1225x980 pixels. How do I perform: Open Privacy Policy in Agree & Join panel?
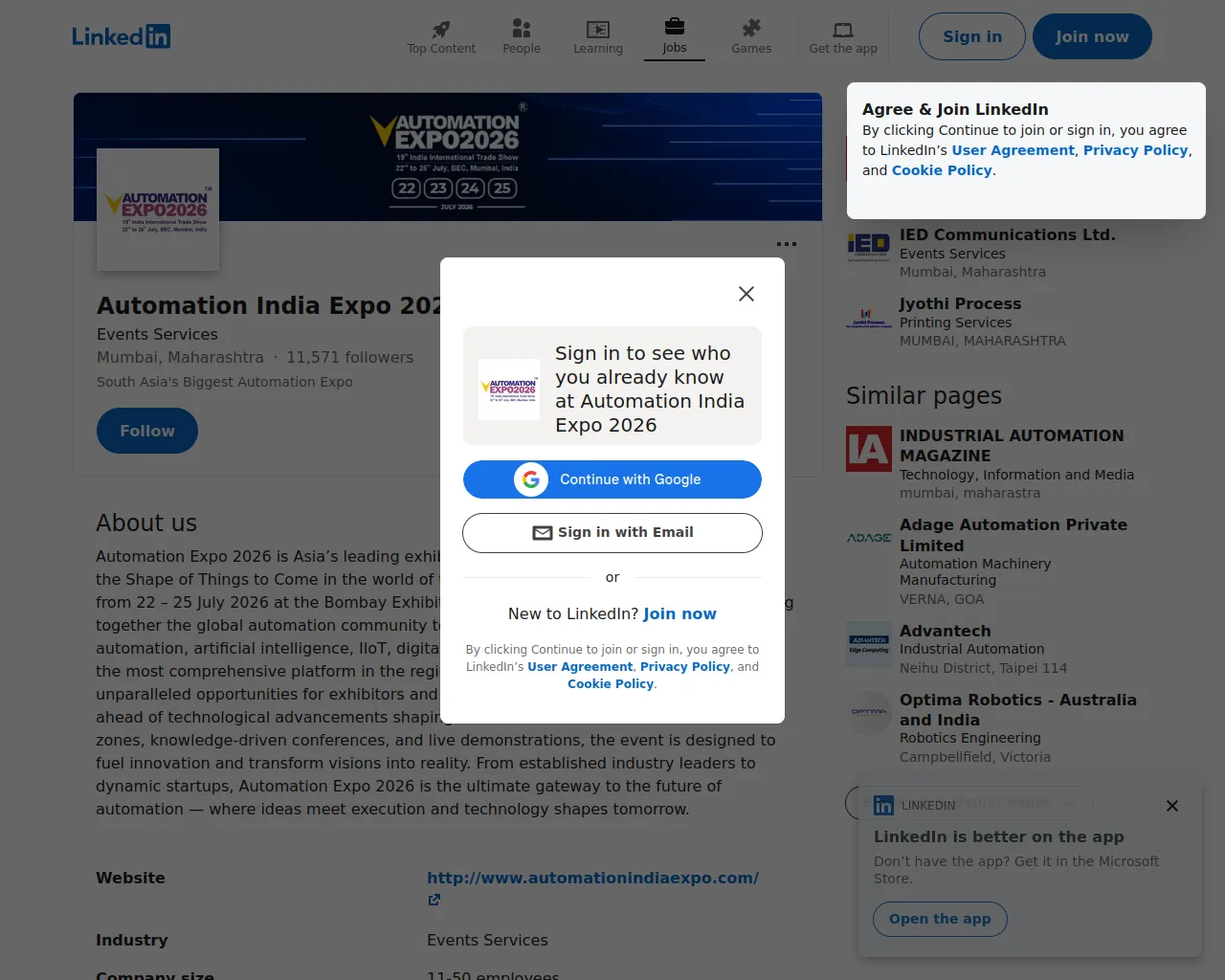[1136, 150]
